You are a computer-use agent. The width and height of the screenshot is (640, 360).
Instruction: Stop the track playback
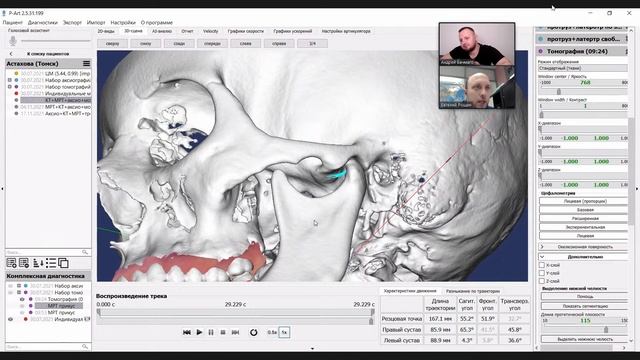pyautogui.click(x=223, y=332)
